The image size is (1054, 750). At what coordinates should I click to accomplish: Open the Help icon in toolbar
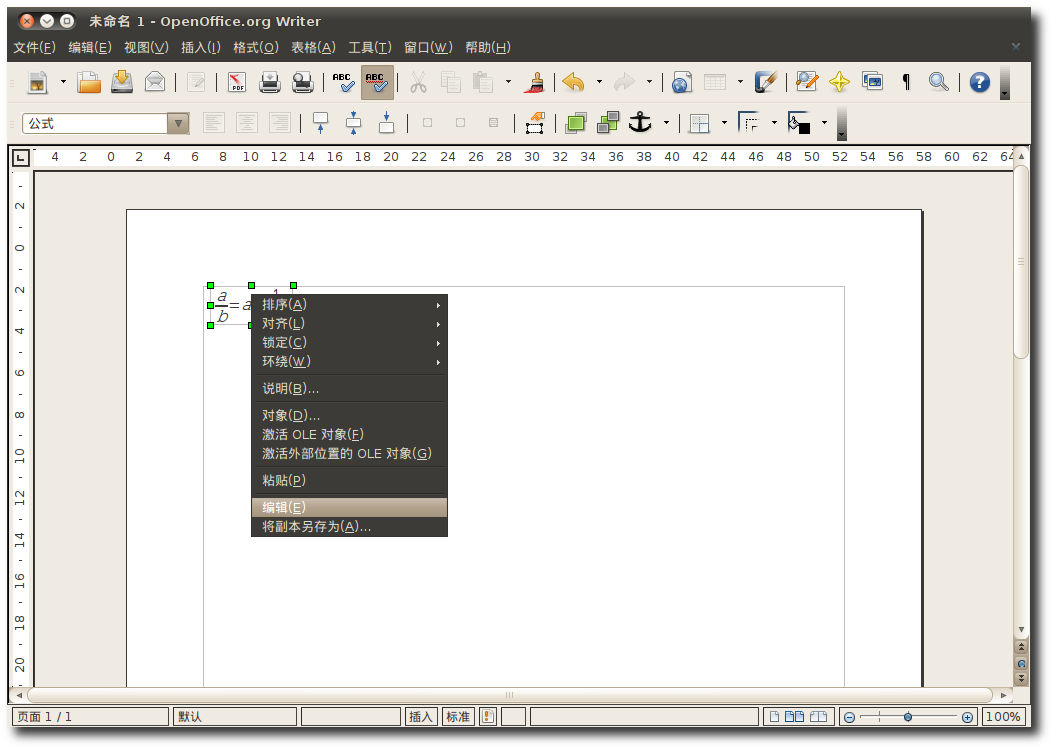[979, 82]
